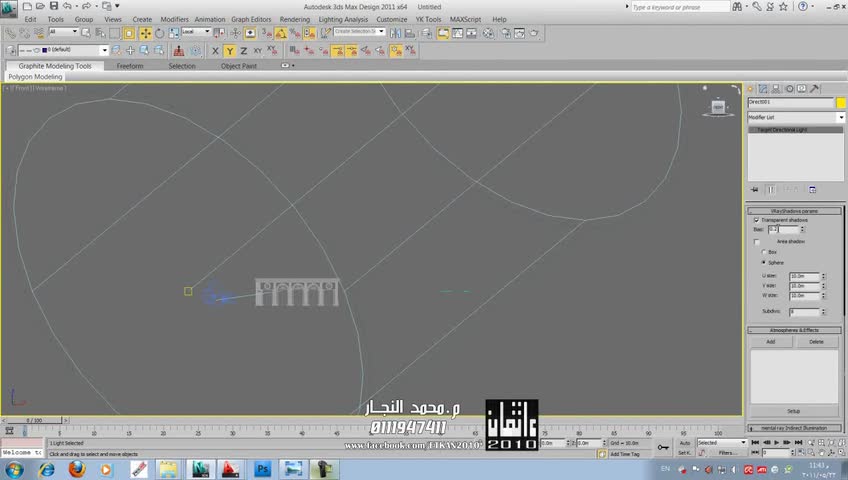Open the Utilities hammer panel tab

(814, 89)
